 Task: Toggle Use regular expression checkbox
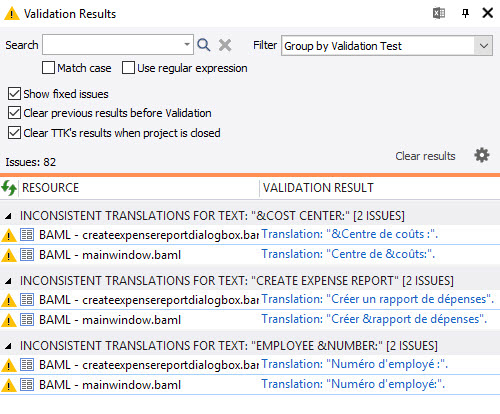click(128, 68)
